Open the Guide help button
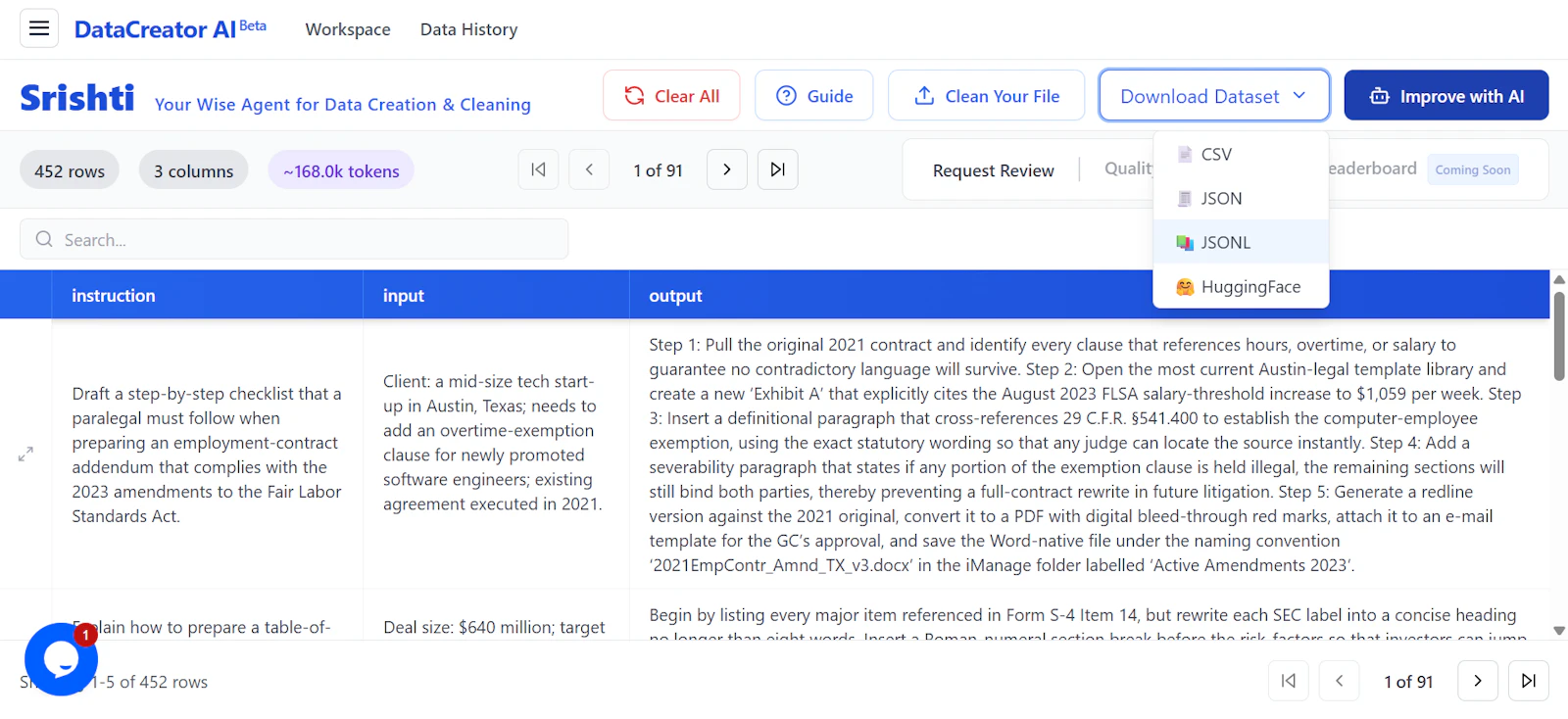The width and height of the screenshot is (1568, 719). coord(813,96)
